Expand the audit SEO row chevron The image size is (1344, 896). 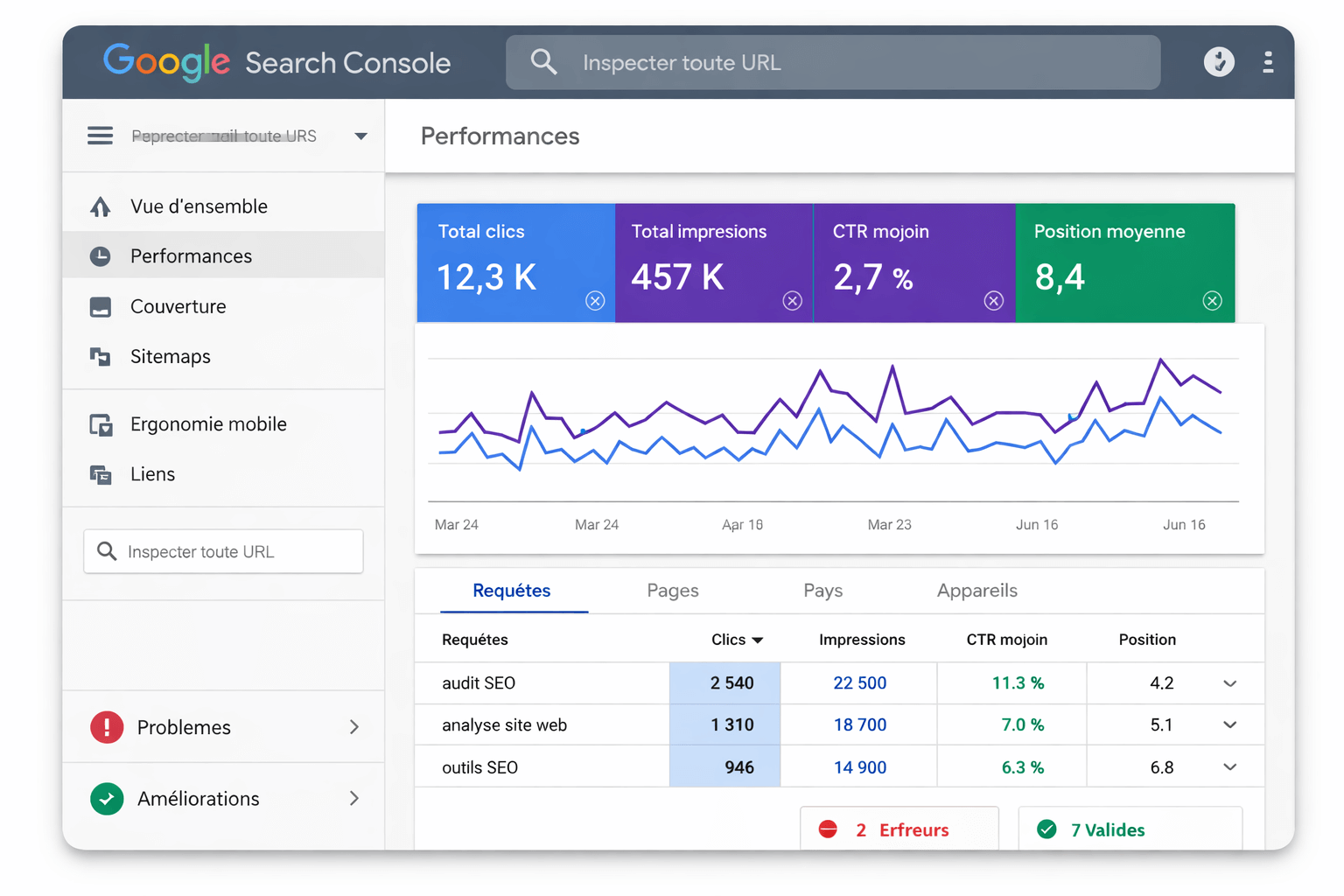point(1229,683)
